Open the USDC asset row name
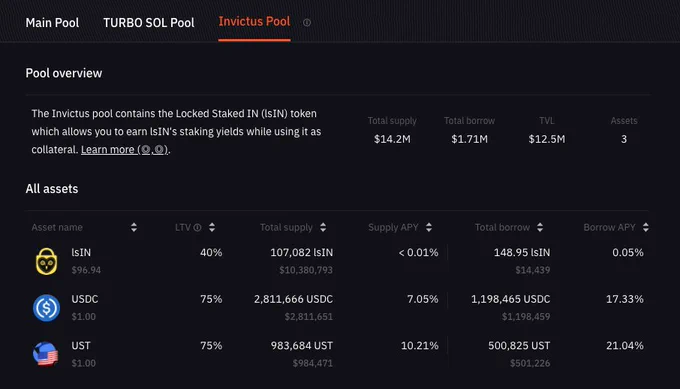This screenshot has height=389, width=680. point(85,299)
